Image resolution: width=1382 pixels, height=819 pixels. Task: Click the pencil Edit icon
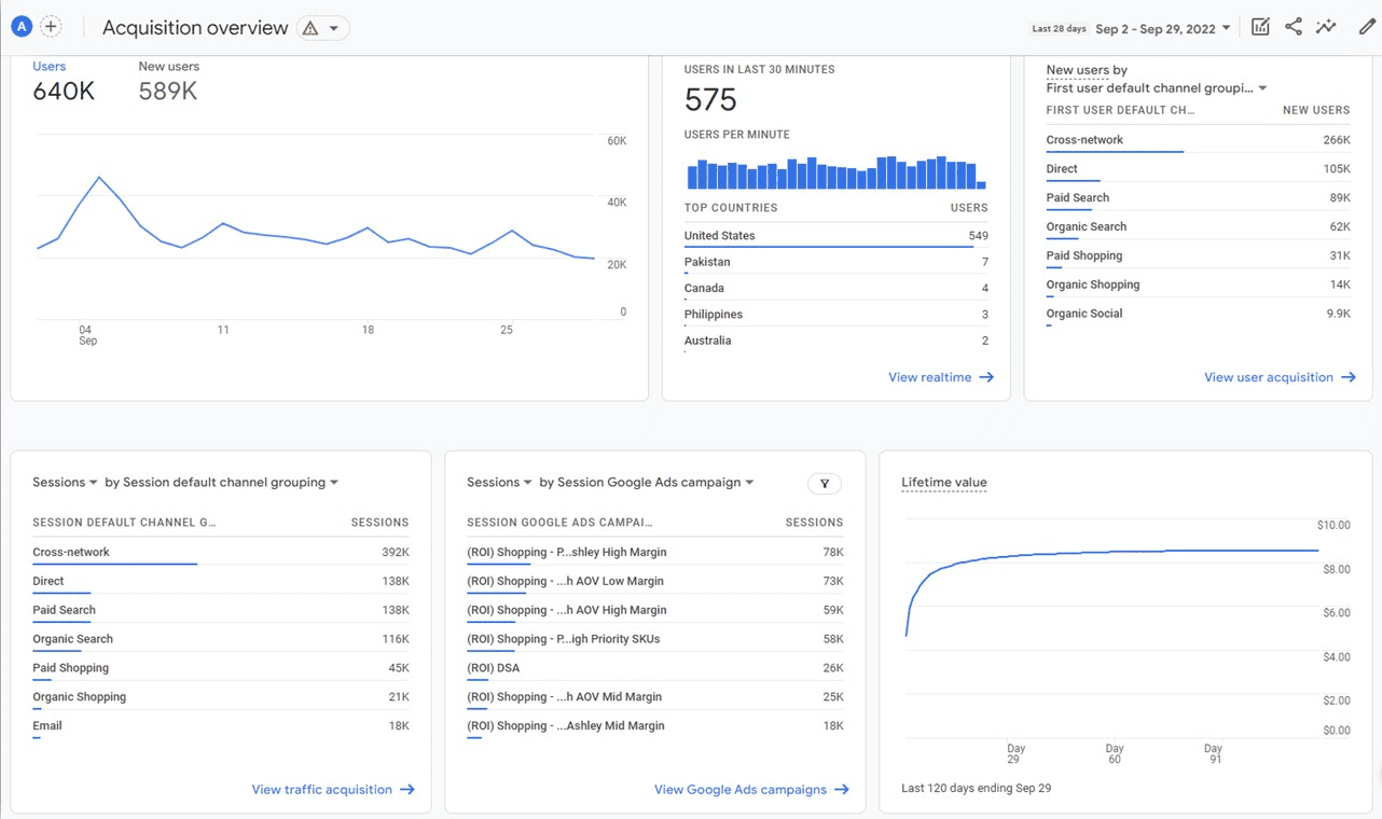tap(1367, 27)
